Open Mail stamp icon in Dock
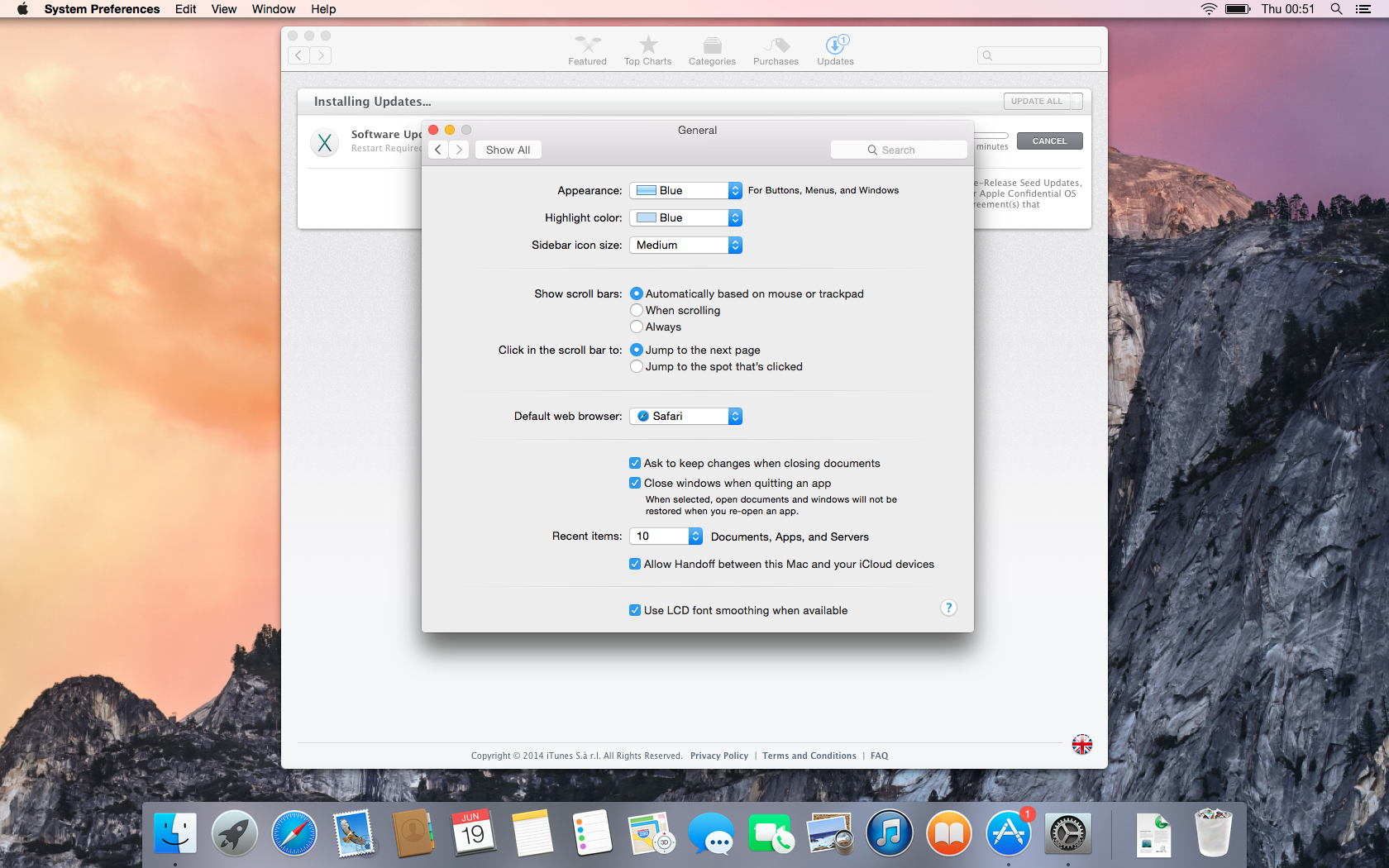The width and height of the screenshot is (1389, 868). pyautogui.click(x=354, y=833)
